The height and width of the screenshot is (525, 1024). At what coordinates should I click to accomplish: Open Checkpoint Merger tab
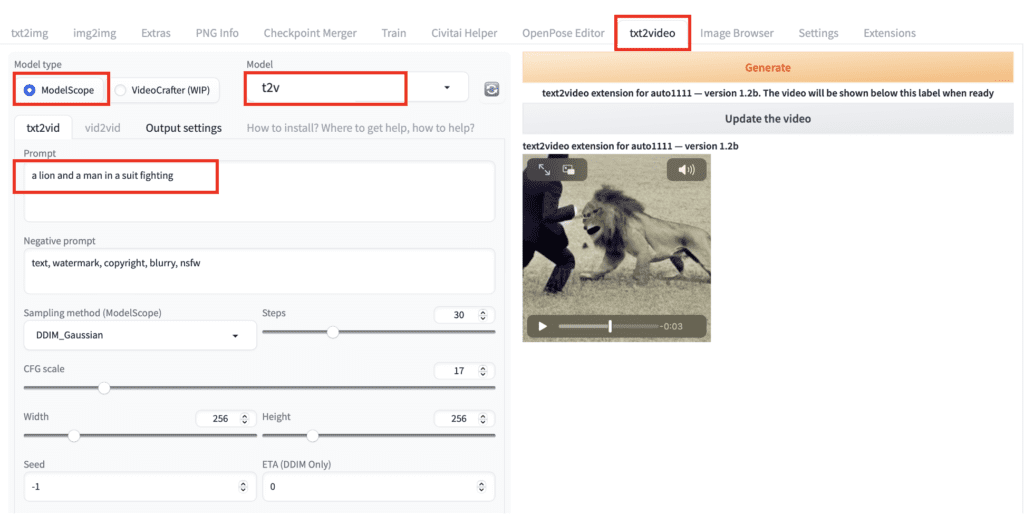tap(310, 33)
